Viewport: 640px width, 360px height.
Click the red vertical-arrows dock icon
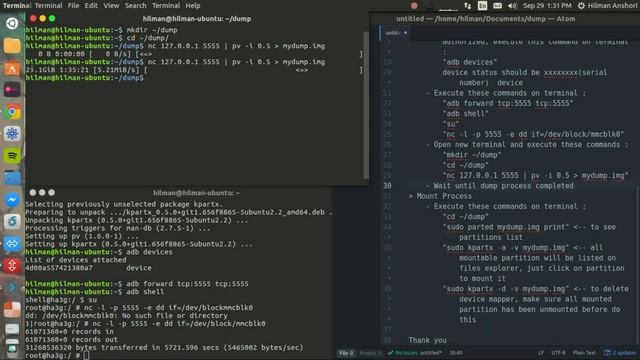12,266
